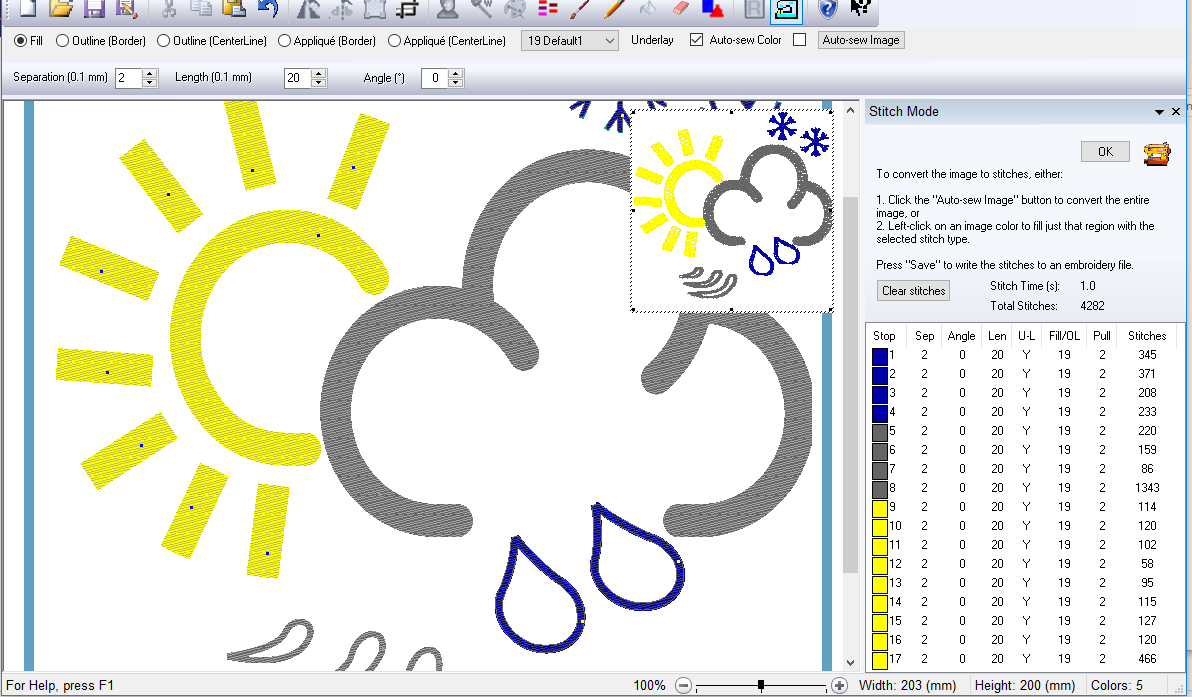Select the blue color swatch for stop 1
This screenshot has width=1192, height=697.
(880, 355)
